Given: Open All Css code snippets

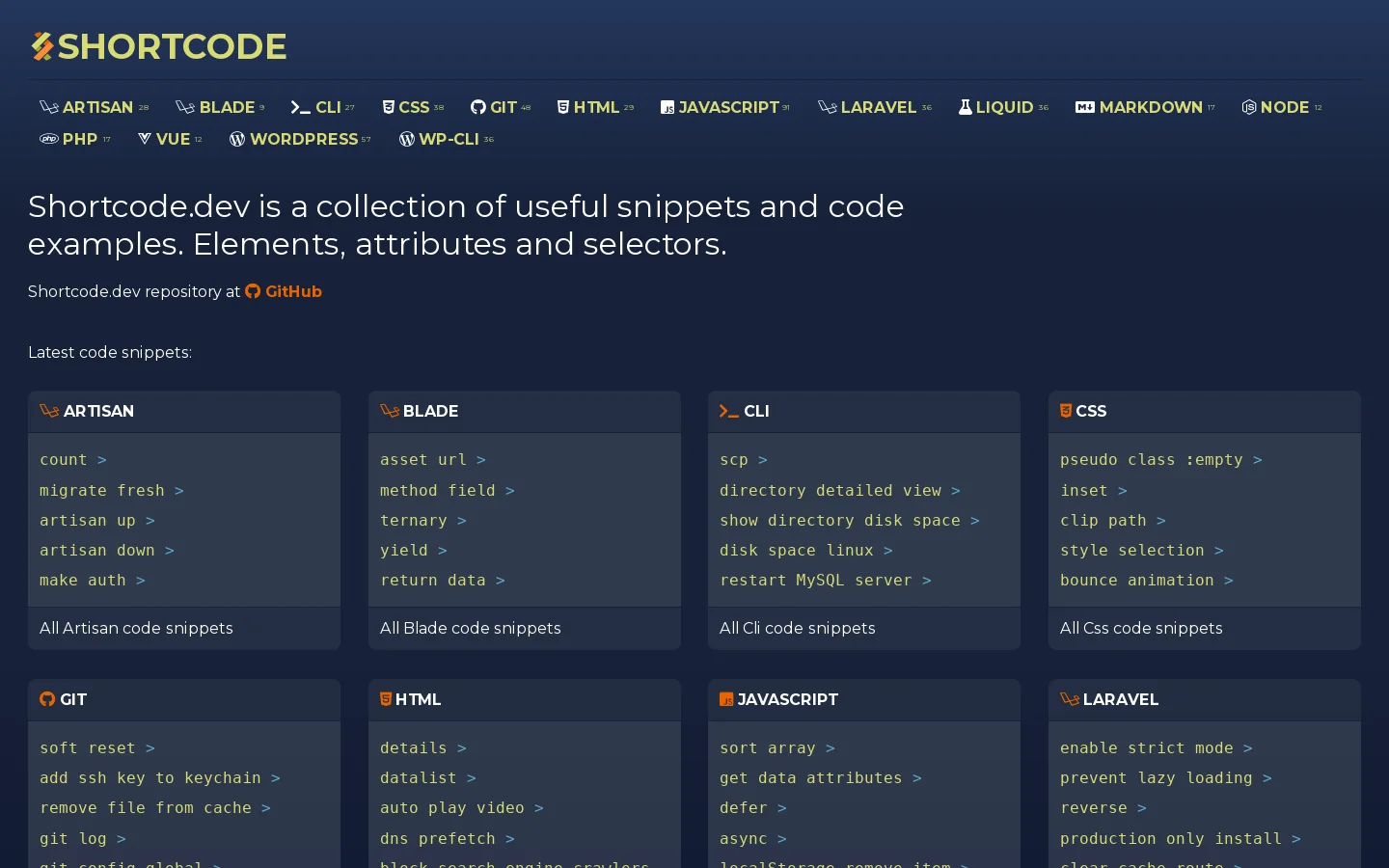Looking at the screenshot, I should (1141, 628).
